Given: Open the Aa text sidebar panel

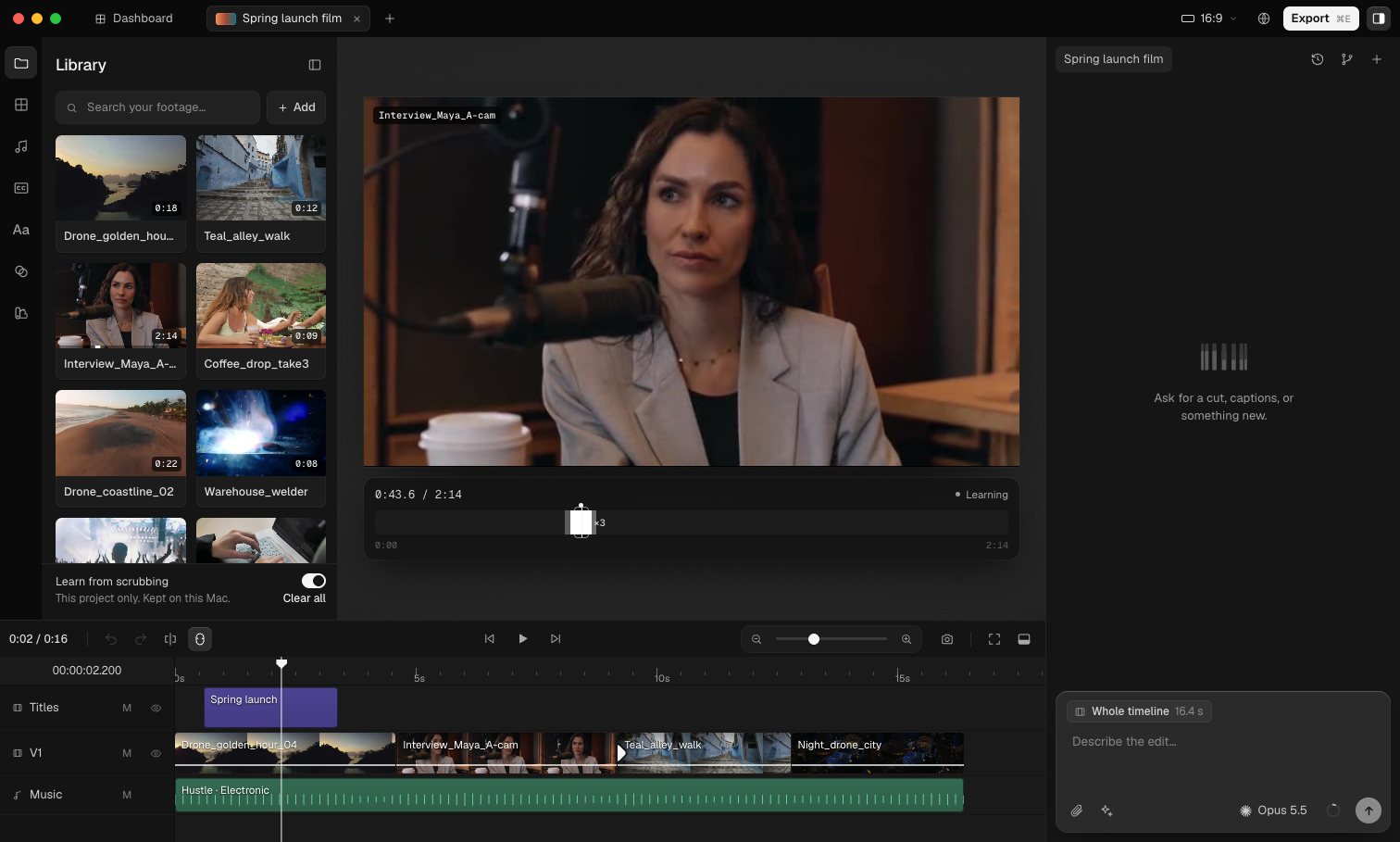Looking at the screenshot, I should pos(21,230).
